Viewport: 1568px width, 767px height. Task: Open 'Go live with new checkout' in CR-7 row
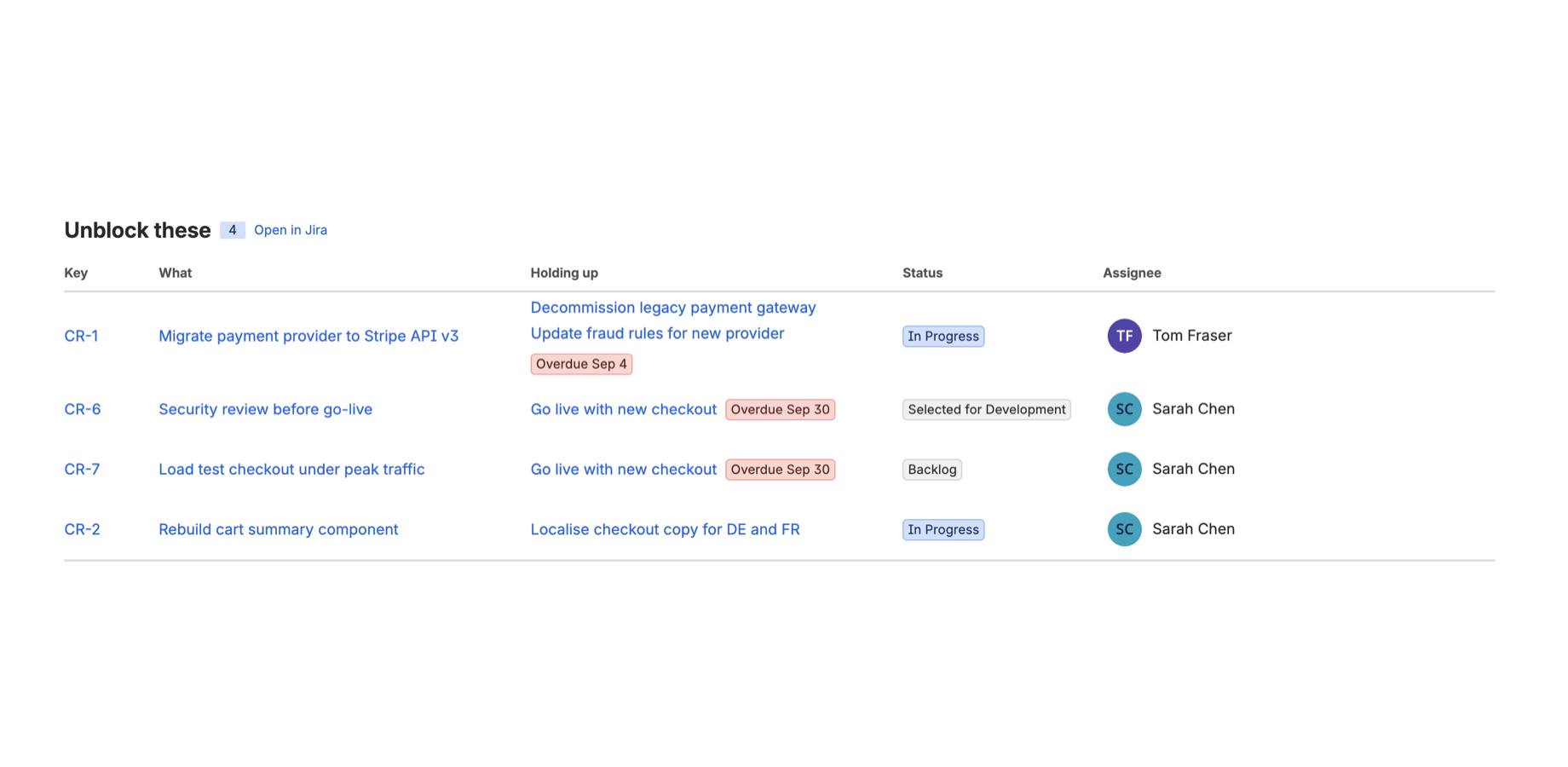pos(623,470)
